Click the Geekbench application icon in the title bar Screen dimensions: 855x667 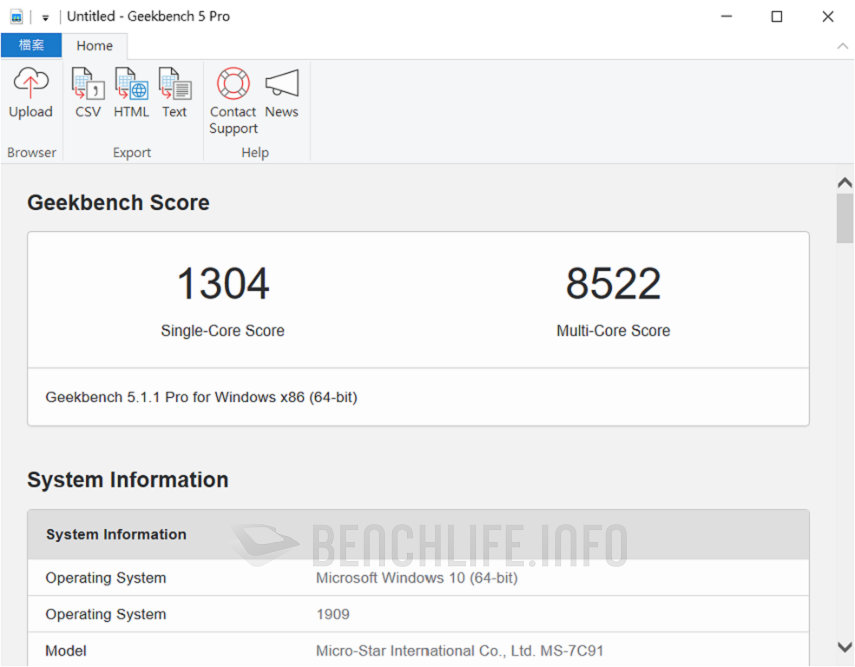pos(14,16)
